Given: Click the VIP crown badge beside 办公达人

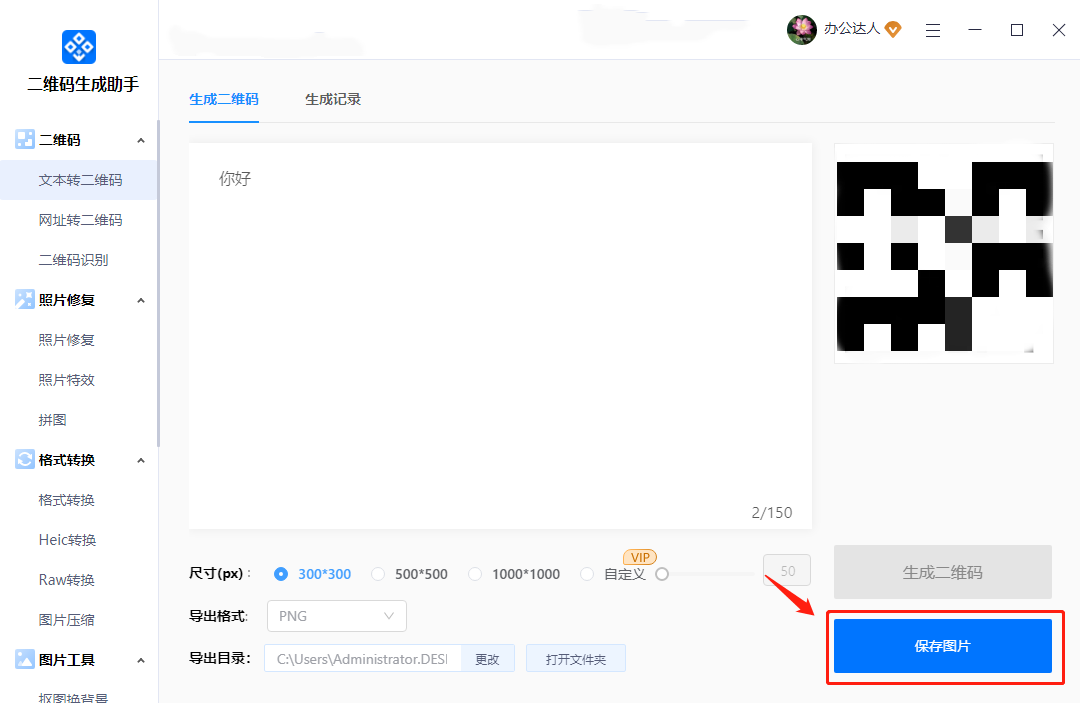Looking at the screenshot, I should point(893,30).
